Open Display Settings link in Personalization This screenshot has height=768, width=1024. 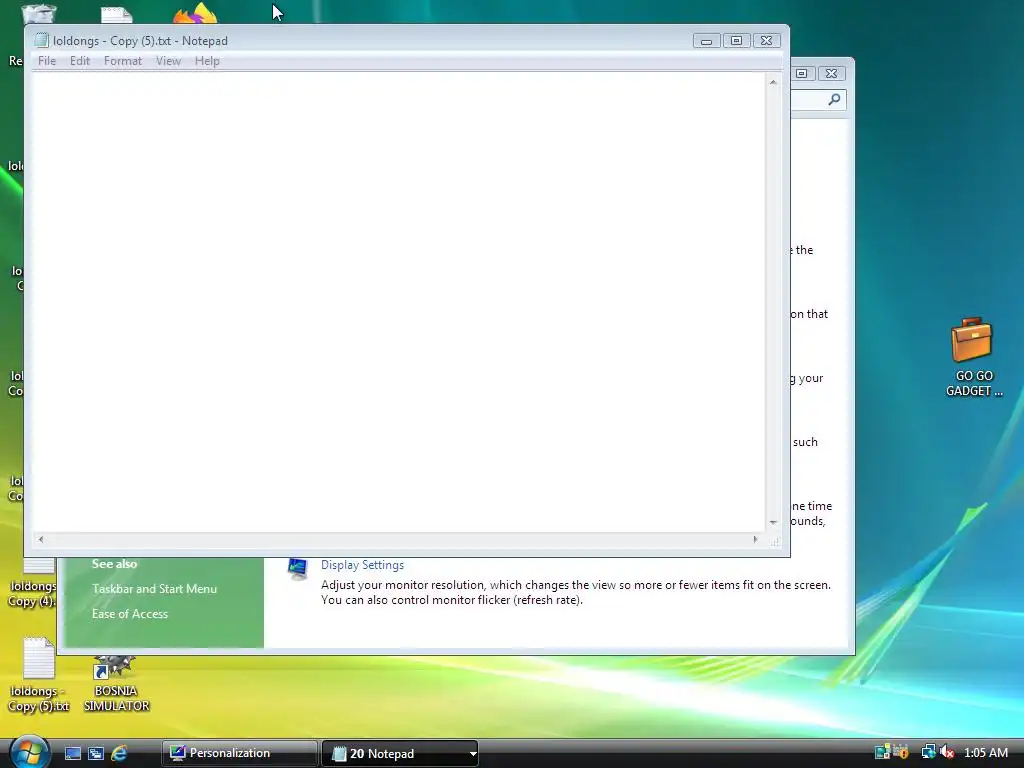click(x=362, y=565)
